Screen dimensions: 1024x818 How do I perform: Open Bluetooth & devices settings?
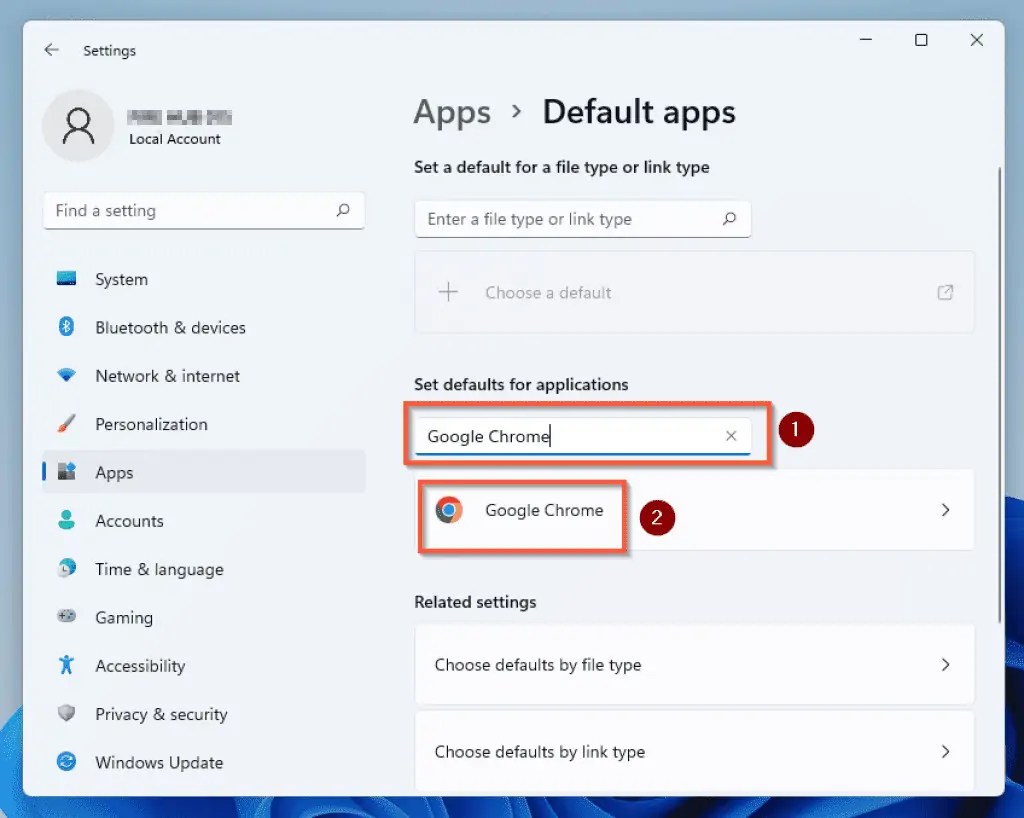pos(204,327)
